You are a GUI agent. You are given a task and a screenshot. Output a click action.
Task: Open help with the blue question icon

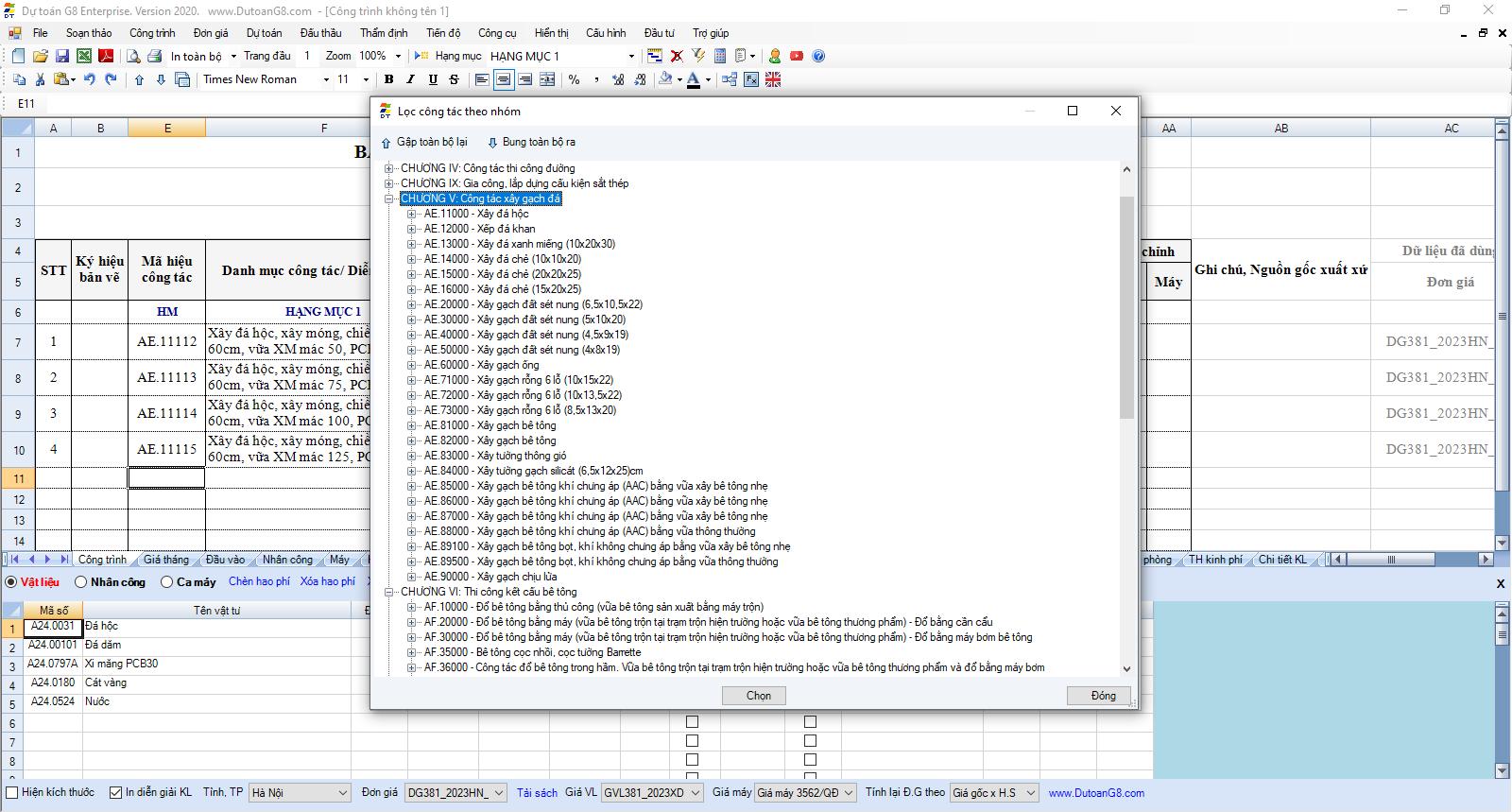(818, 56)
